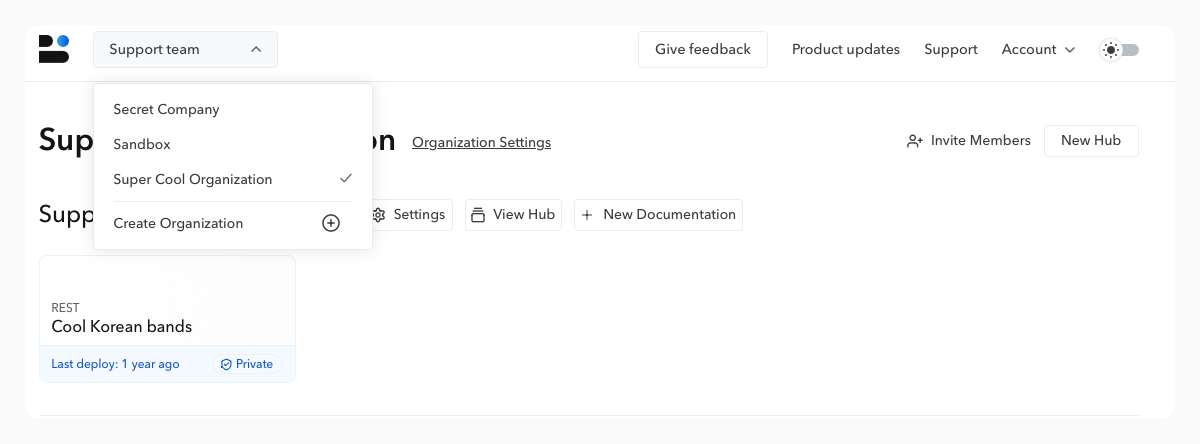Image resolution: width=1200 pixels, height=444 pixels.
Task: Go to Product updates
Action: point(845,49)
